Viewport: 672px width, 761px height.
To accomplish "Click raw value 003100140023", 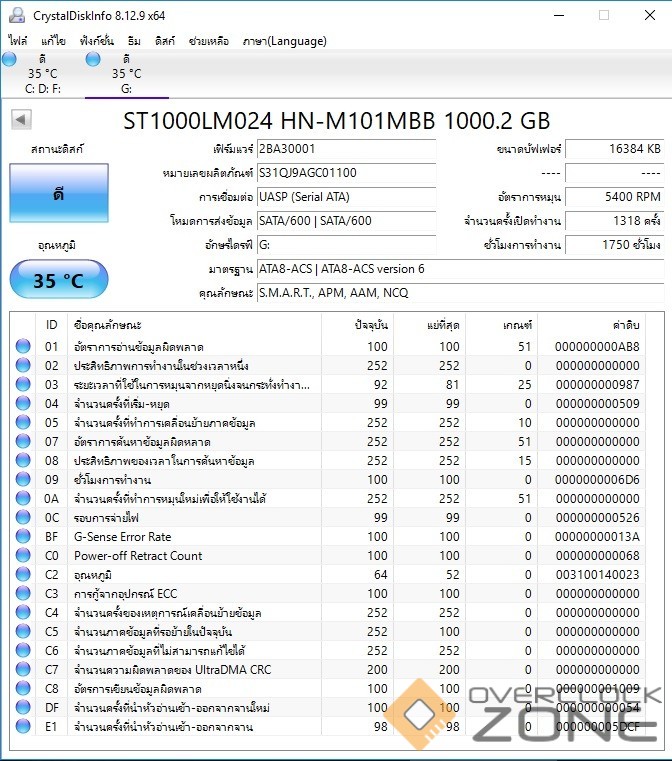I will click(597, 575).
